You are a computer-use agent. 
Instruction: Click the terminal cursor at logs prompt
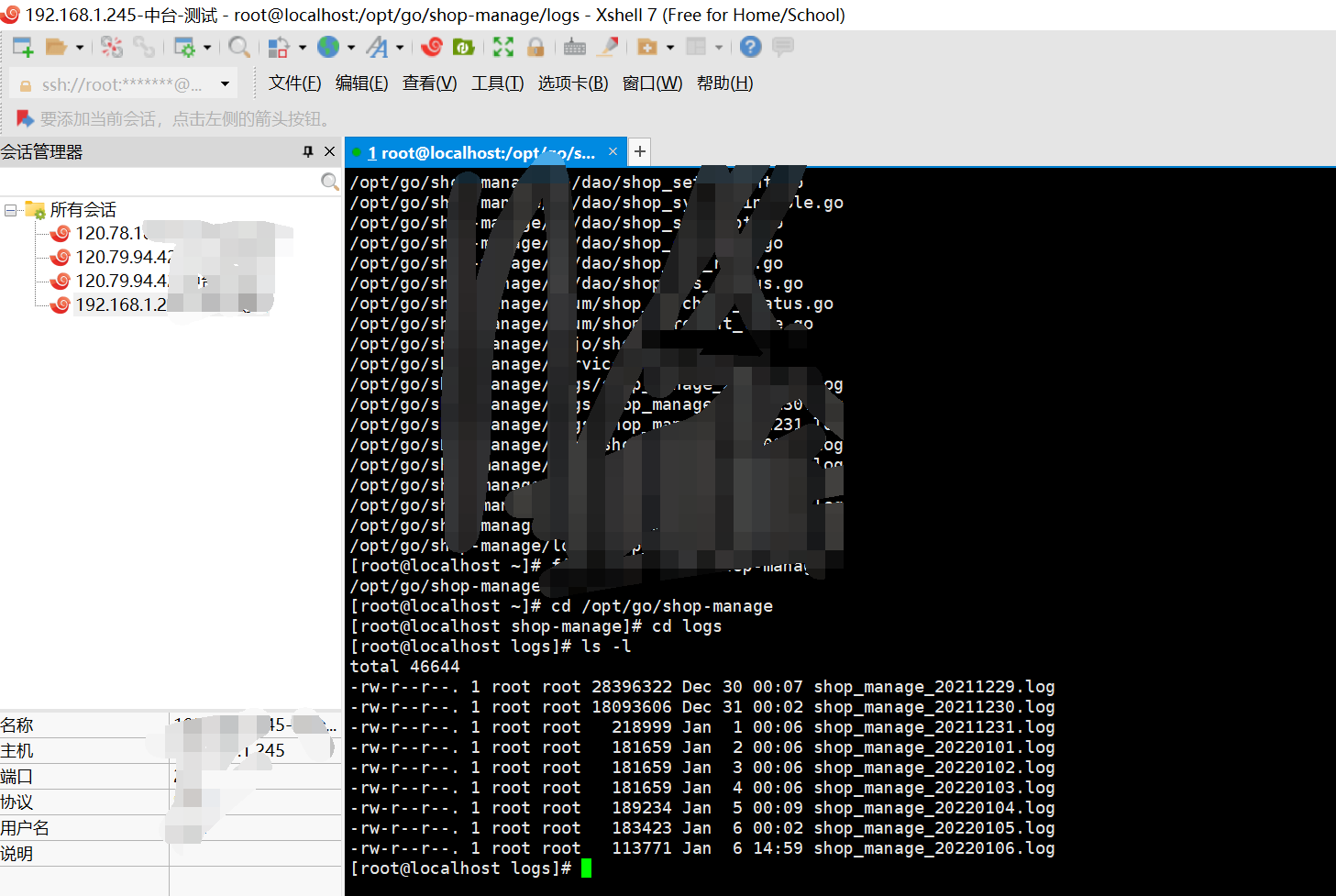coord(587,868)
